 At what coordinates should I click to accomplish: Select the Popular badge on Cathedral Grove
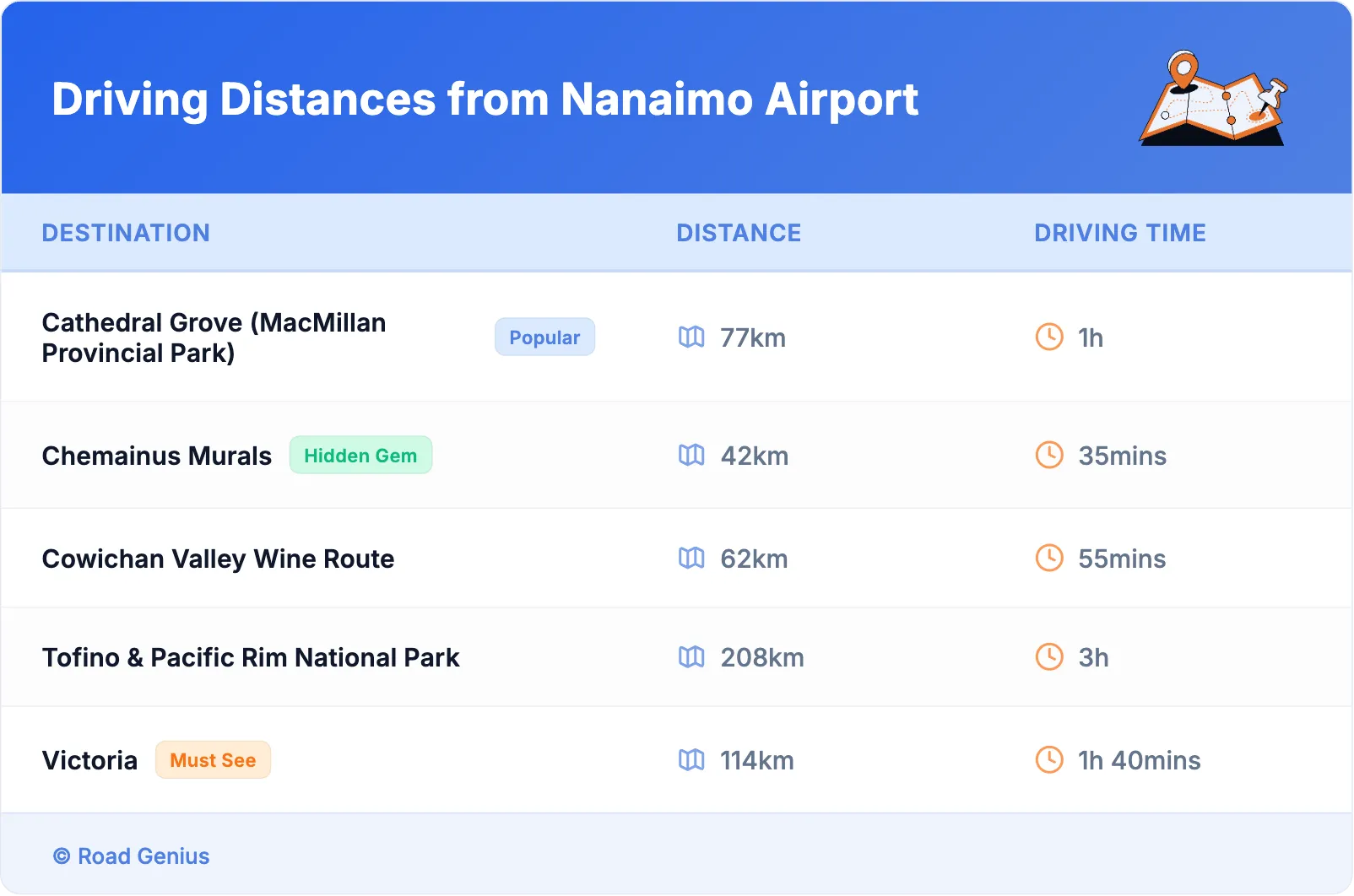(544, 337)
